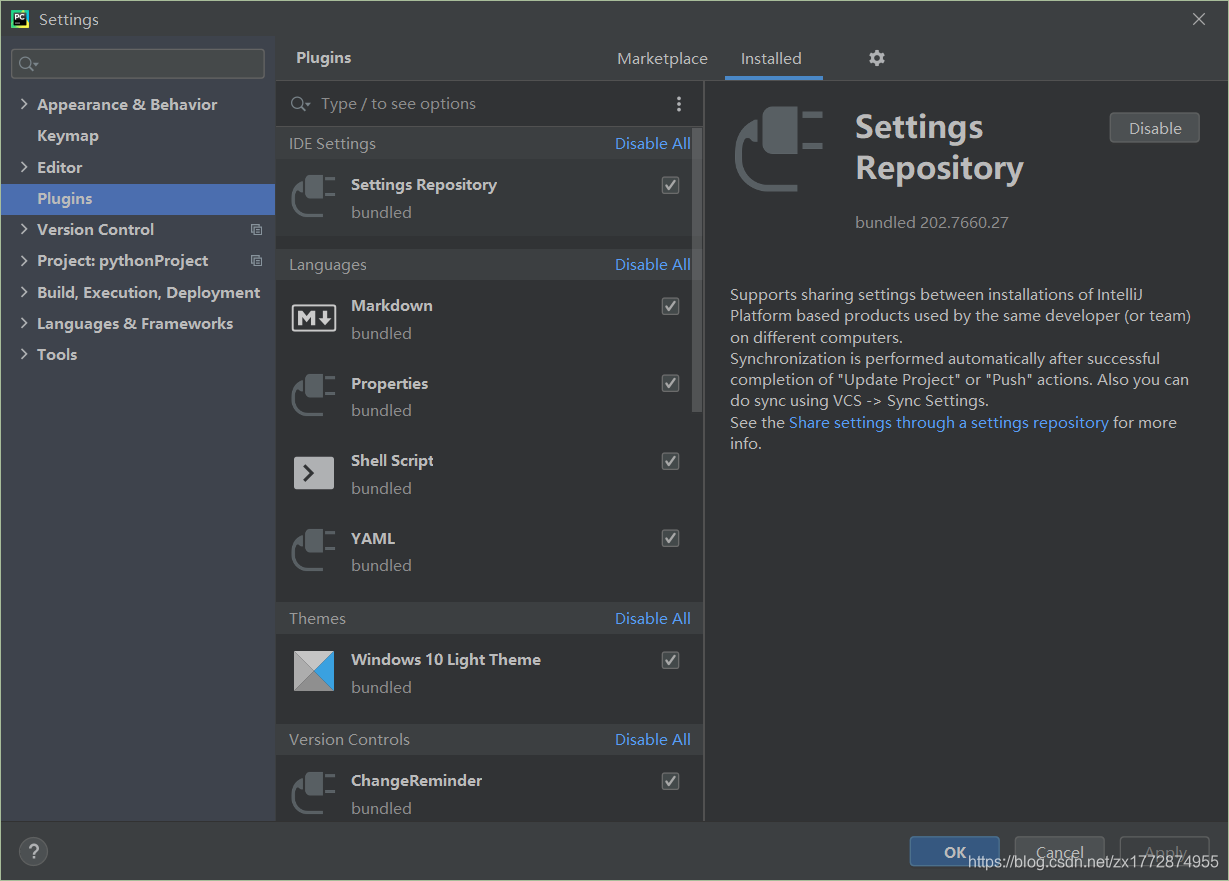Image resolution: width=1229 pixels, height=881 pixels.
Task: Click the Disable button for Settings Repository
Action: coord(1155,128)
